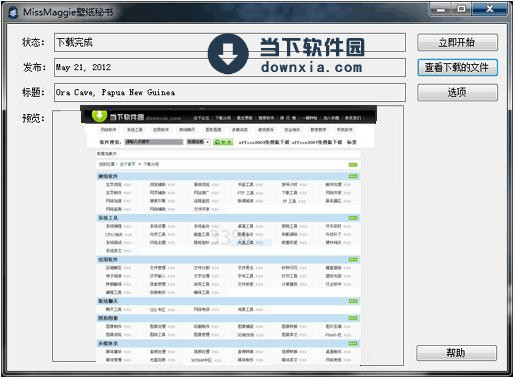Click the wallpaper preview thumbnail
Screen dimensions: 513x378
pos(228,235)
